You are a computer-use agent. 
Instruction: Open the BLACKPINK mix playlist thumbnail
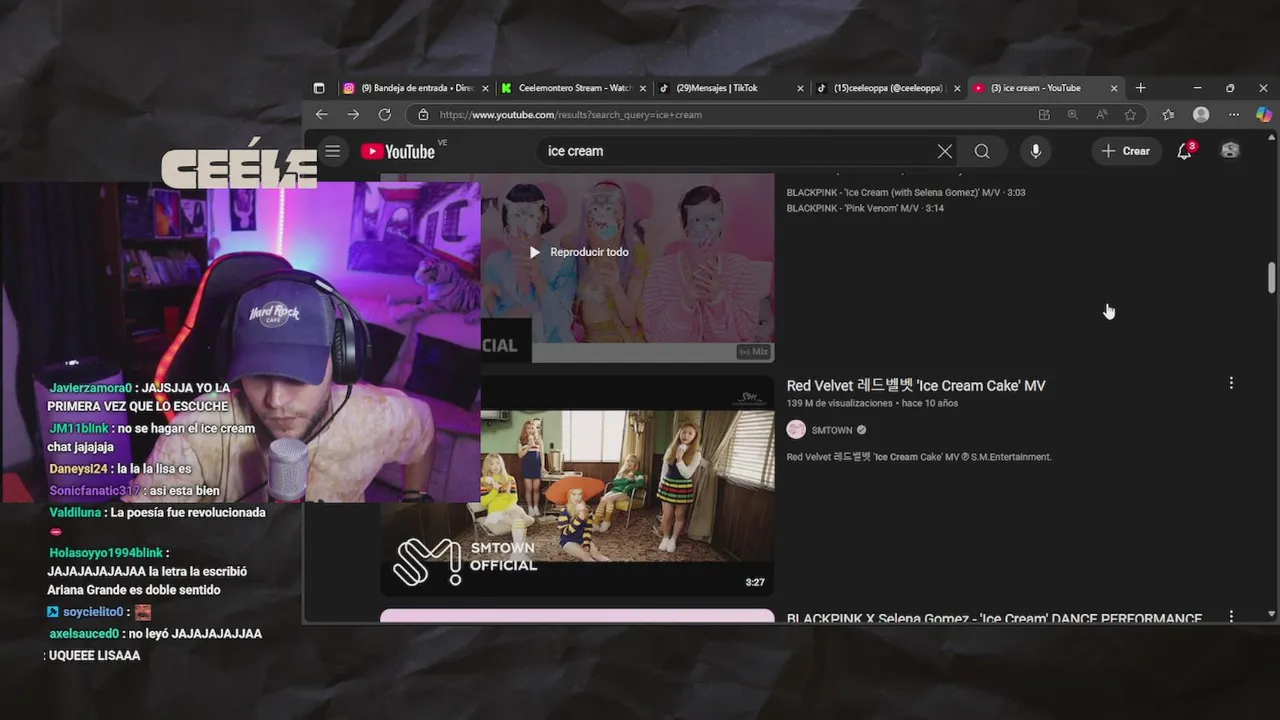(627, 268)
